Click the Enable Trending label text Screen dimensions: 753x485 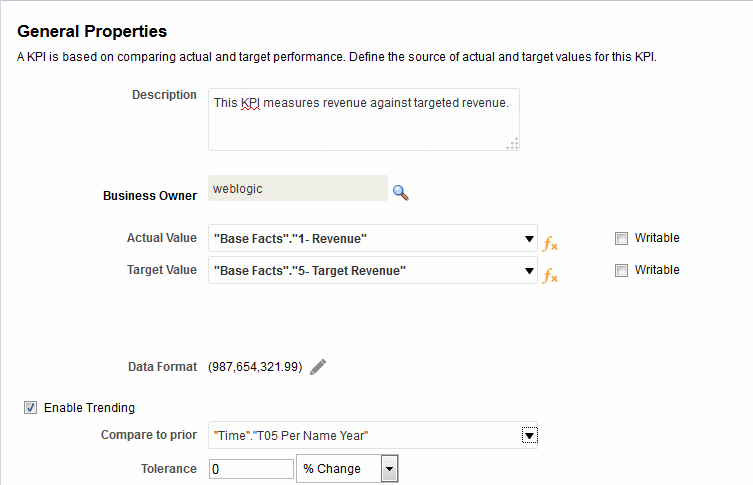click(89, 408)
